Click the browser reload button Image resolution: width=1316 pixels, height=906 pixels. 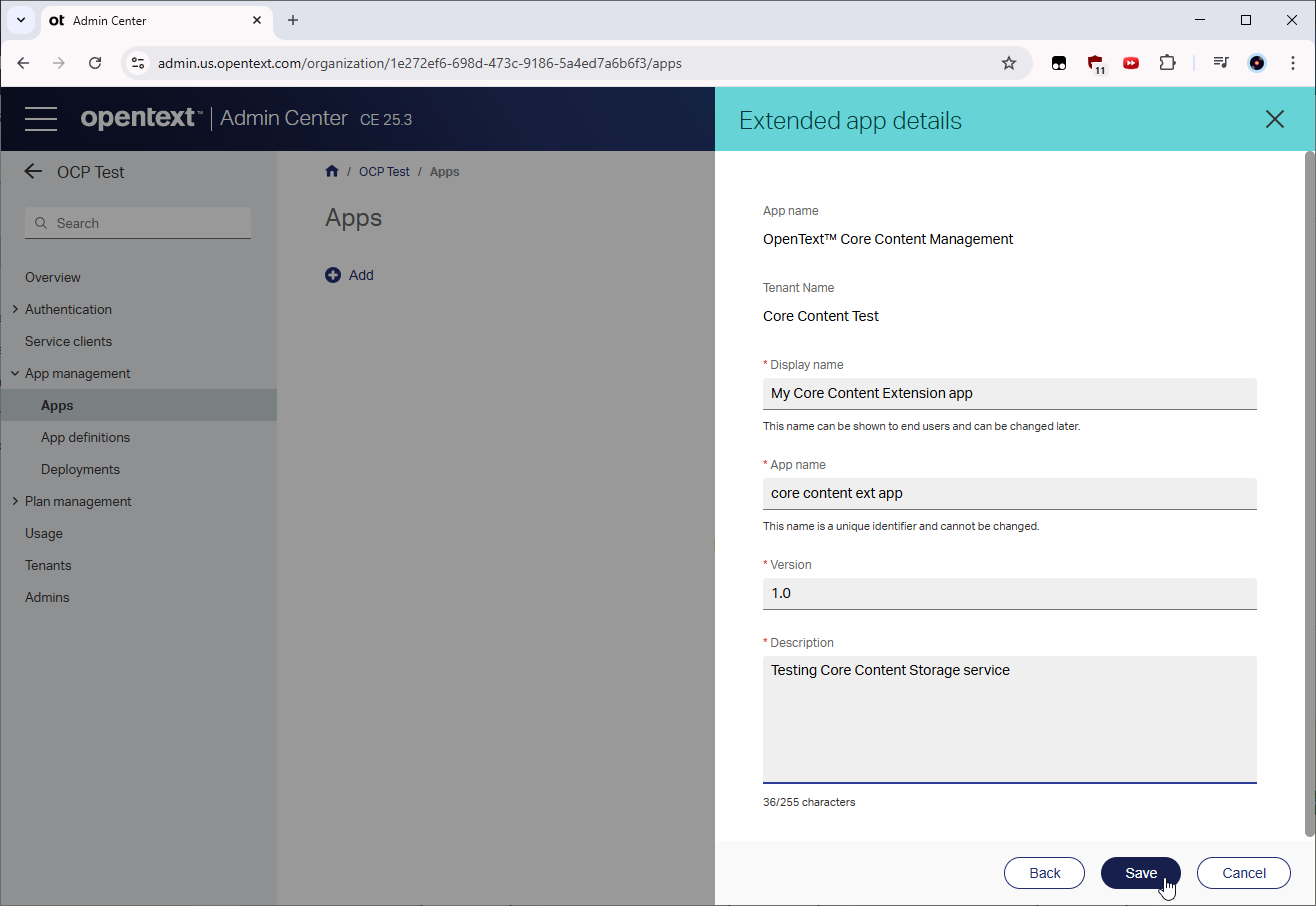point(95,63)
